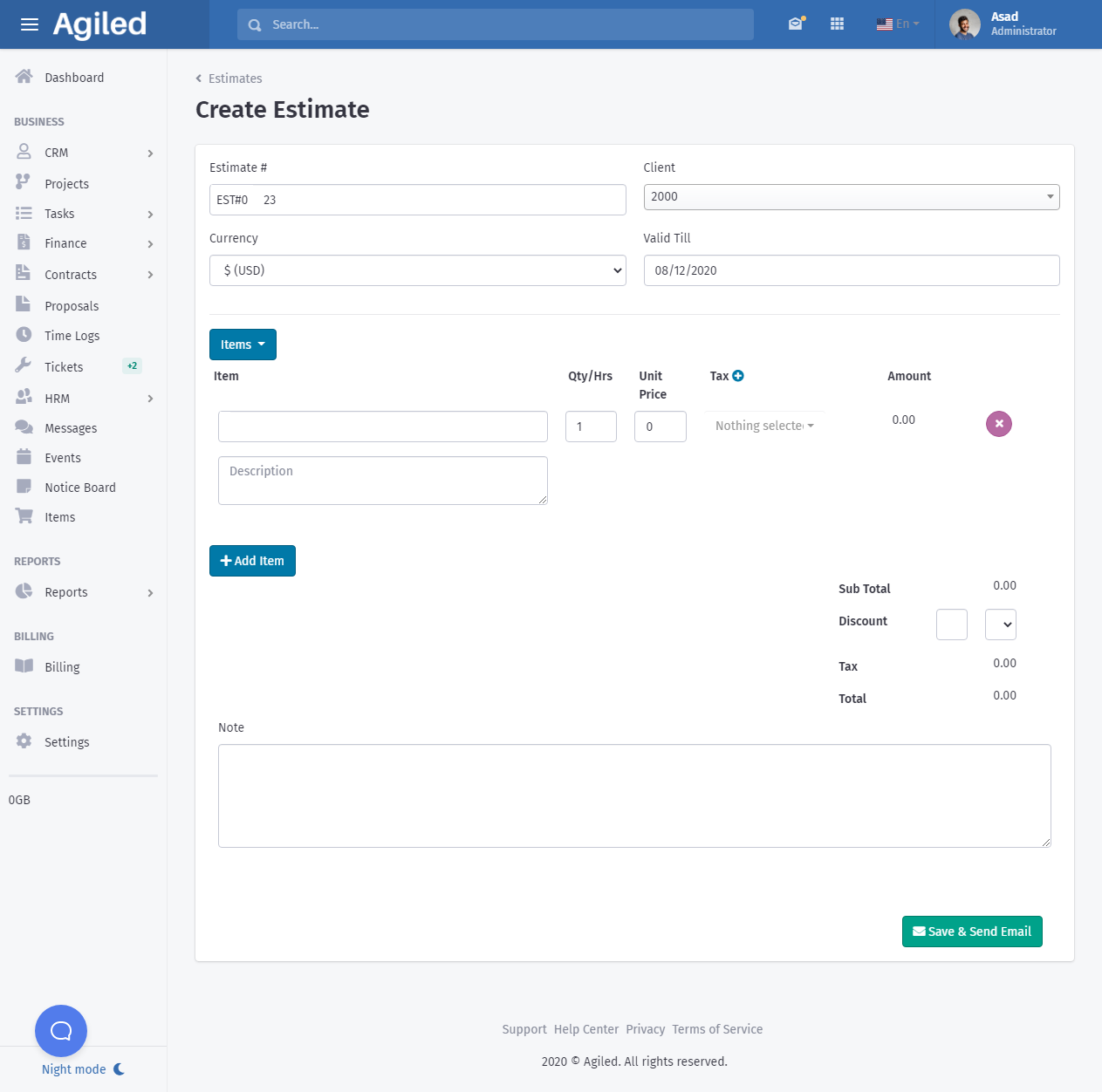Open the chat support bubble

(x=61, y=1030)
